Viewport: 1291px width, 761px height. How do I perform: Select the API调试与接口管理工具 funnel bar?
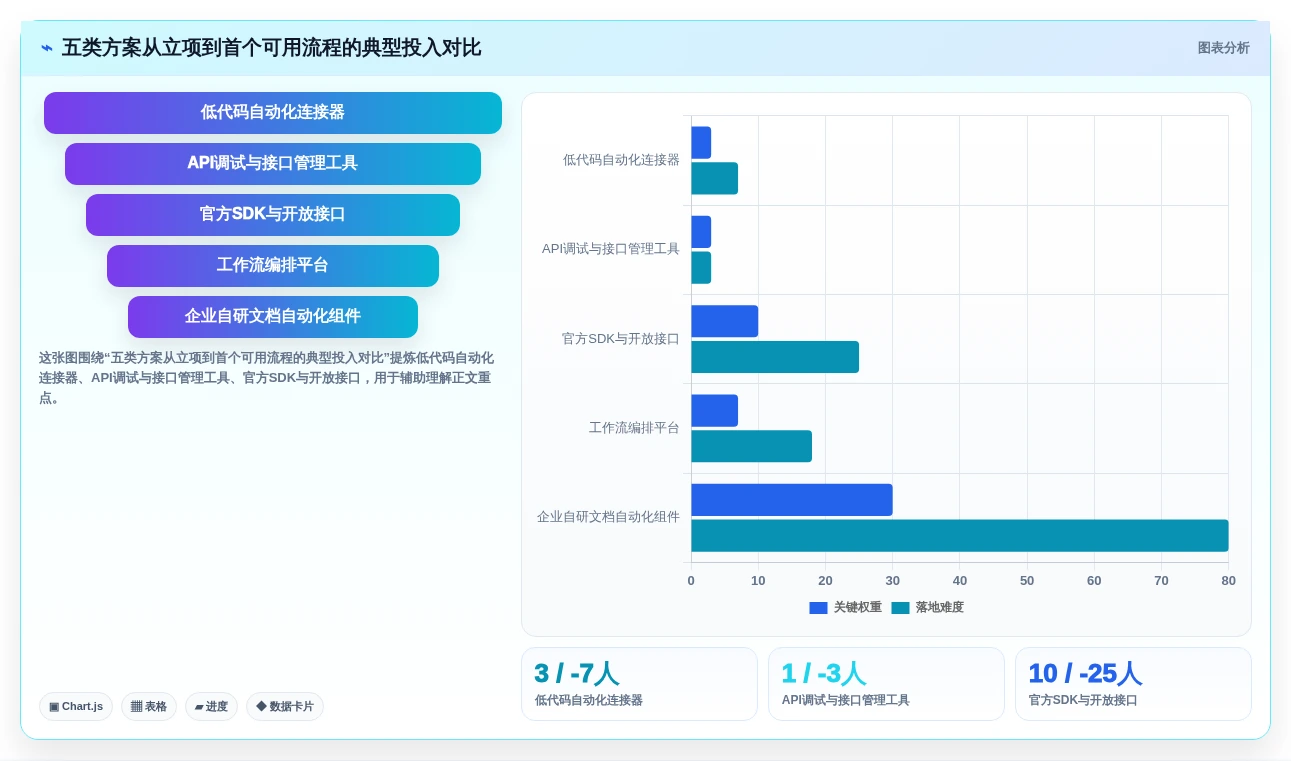click(273, 164)
